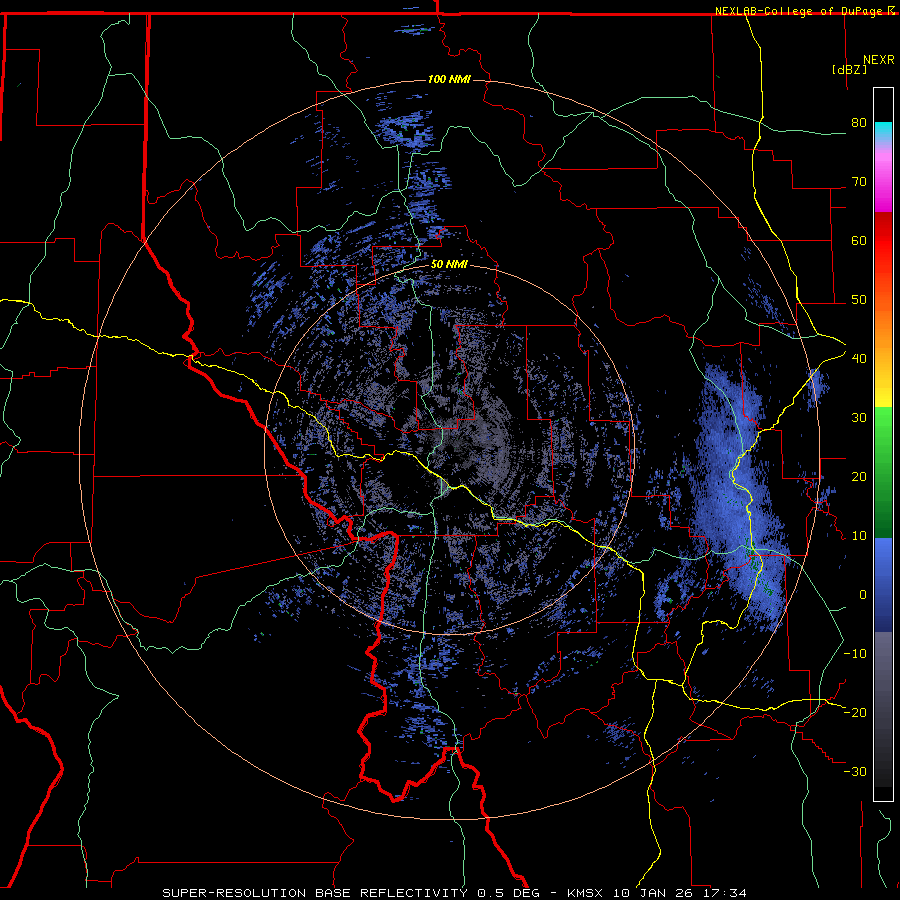The image size is (900, 900).
Task: Click the NEXR label above color scale
Action: click(x=878, y=60)
